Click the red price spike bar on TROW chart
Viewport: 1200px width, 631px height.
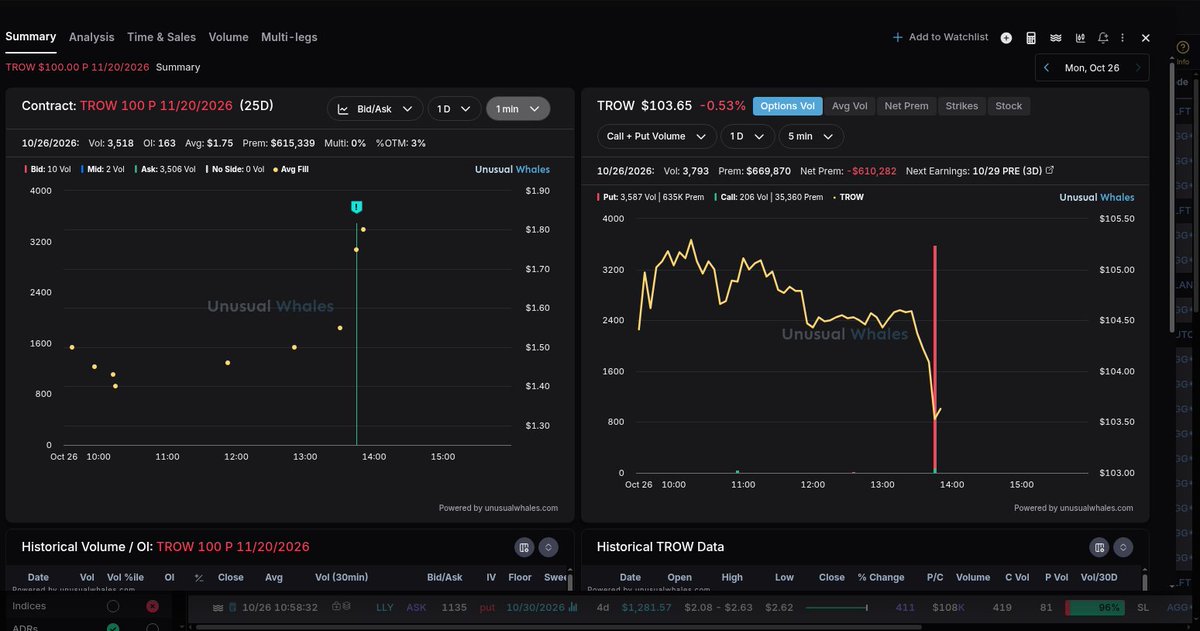pos(935,358)
